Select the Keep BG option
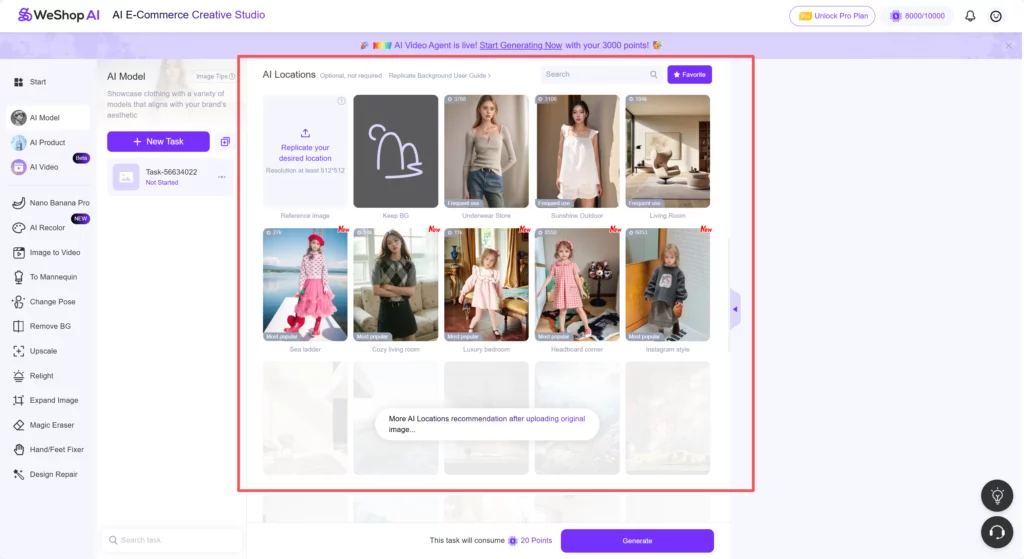 click(x=396, y=152)
